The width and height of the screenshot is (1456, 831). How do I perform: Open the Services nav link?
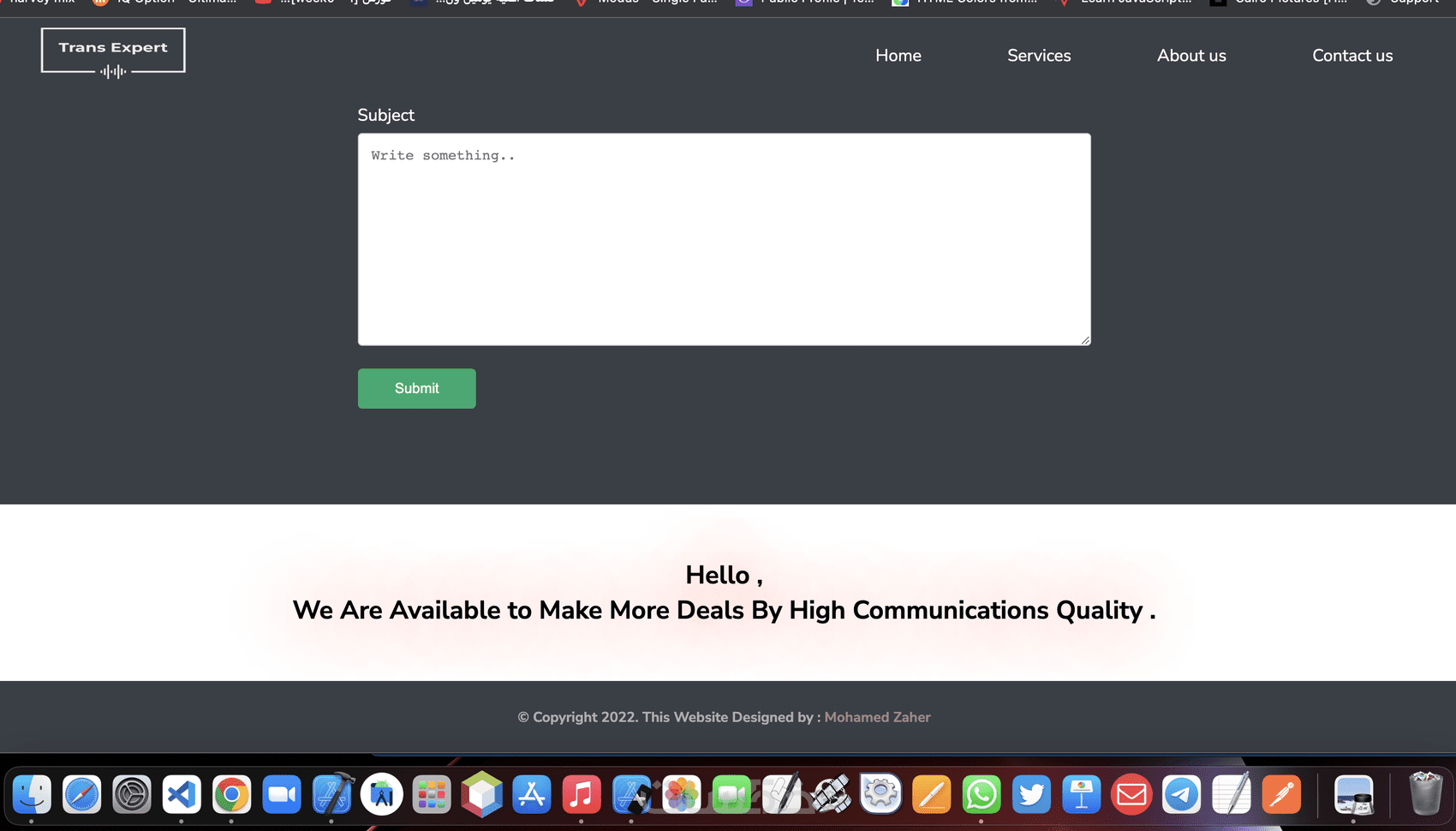coord(1039,56)
